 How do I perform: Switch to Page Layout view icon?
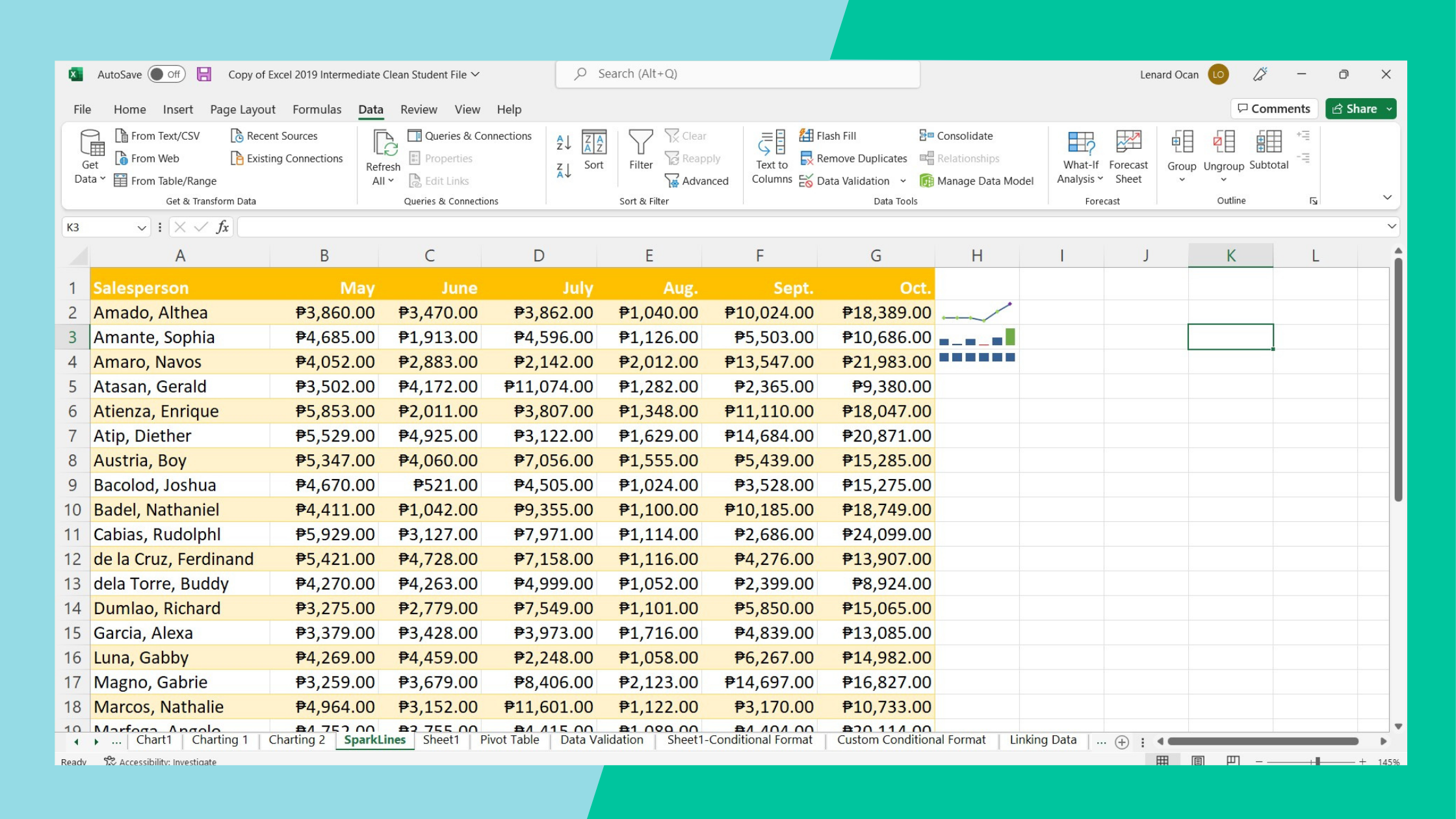point(1198,761)
